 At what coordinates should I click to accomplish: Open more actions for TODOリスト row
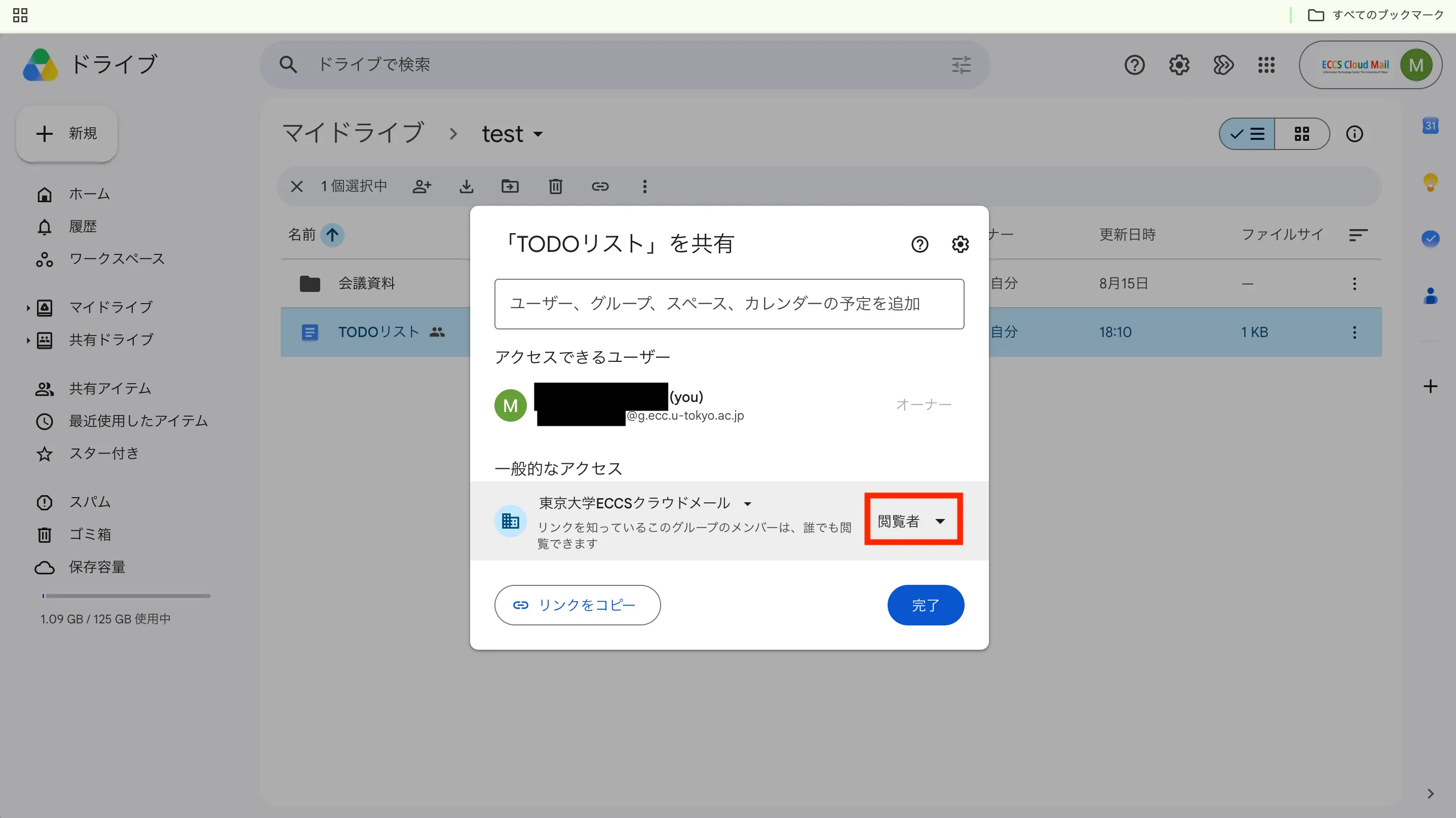(1354, 332)
